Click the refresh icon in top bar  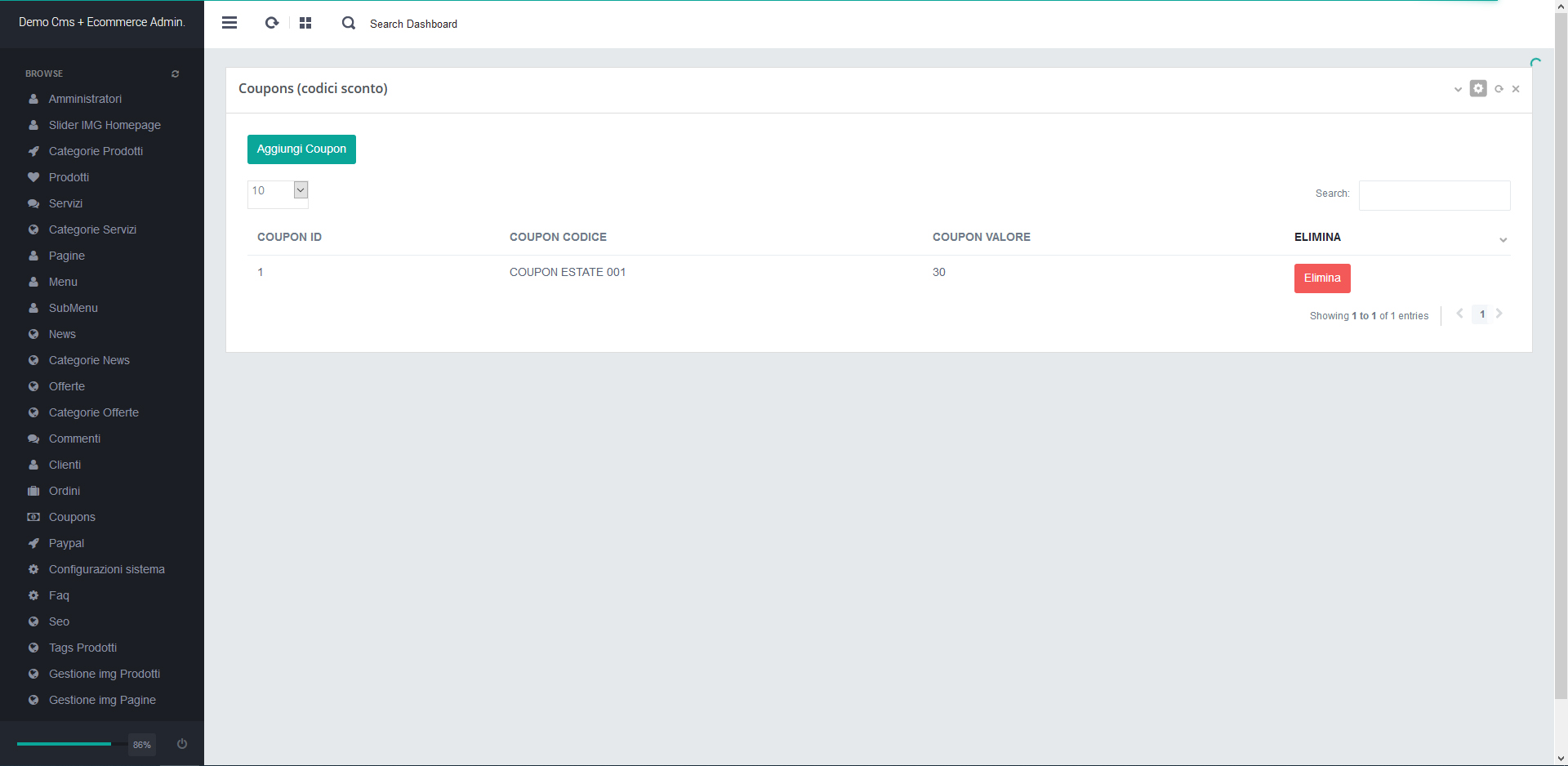click(272, 23)
